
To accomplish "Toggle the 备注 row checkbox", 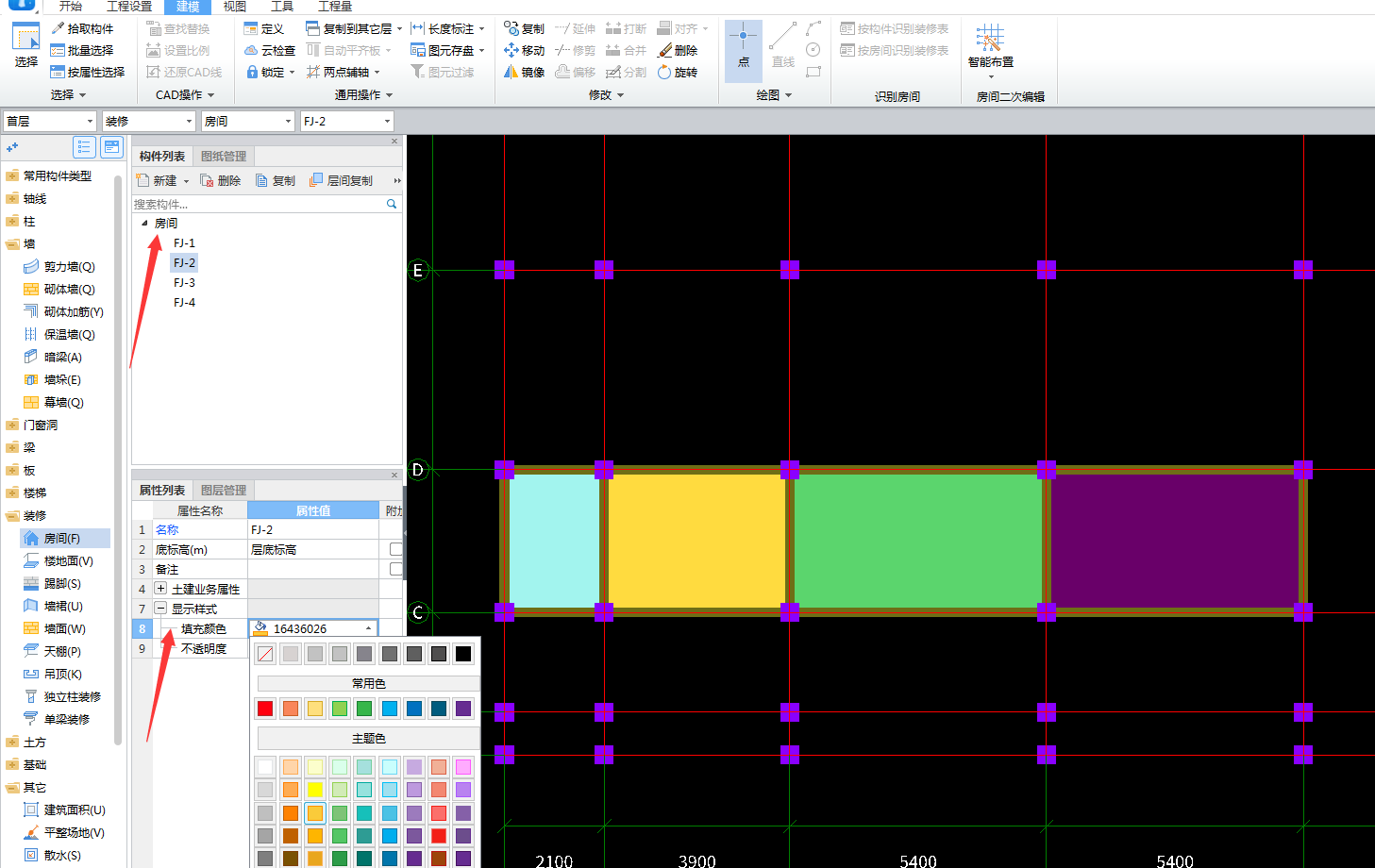I will [396, 569].
